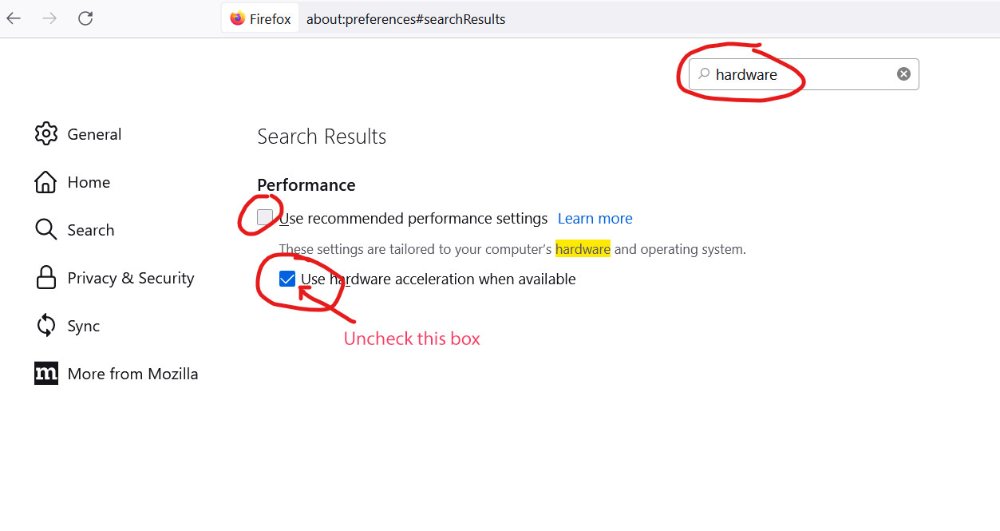Viewport: 1000px width, 531px height.
Task: Click the browser back arrow
Action: (14, 18)
